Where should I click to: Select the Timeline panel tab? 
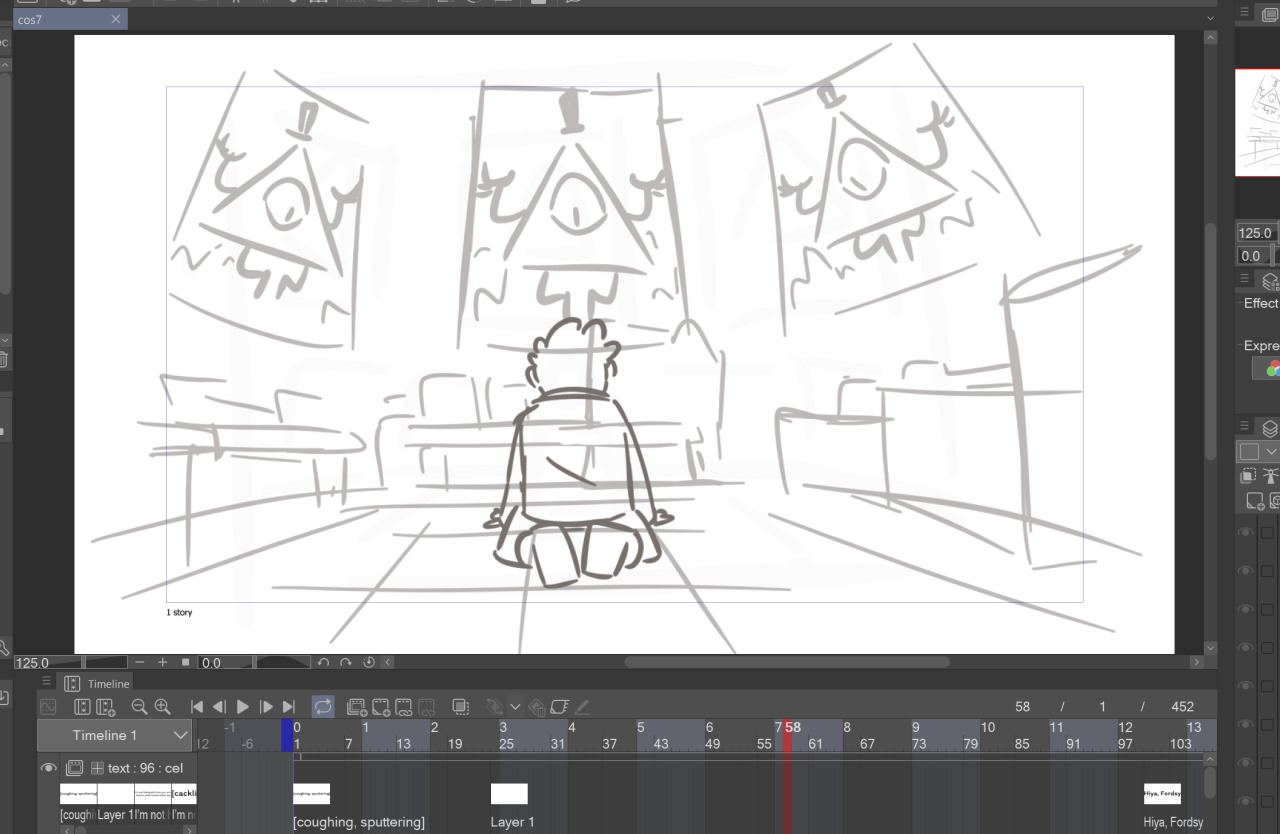[x=108, y=684]
